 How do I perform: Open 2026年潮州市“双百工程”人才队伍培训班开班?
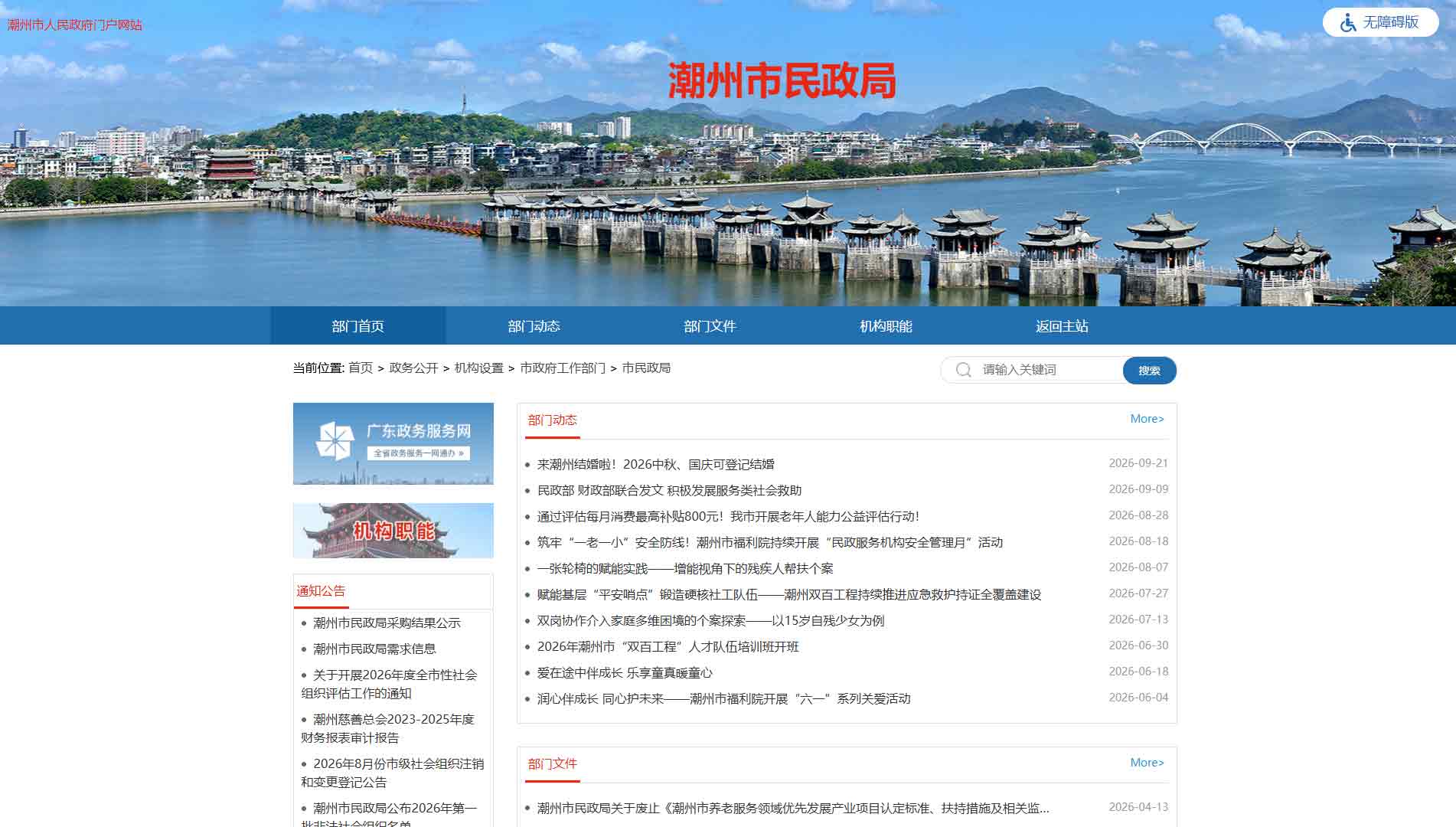tap(668, 646)
